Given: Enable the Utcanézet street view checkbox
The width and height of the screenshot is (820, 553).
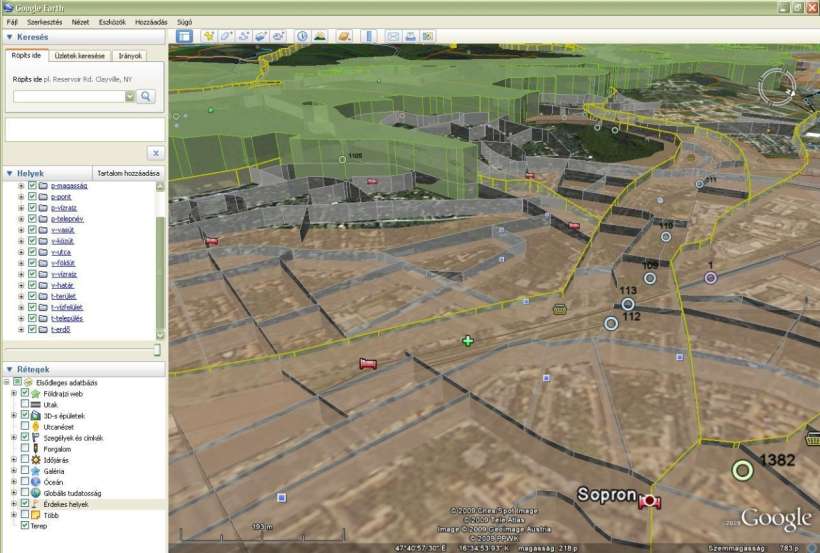Looking at the screenshot, I should click(x=25, y=426).
